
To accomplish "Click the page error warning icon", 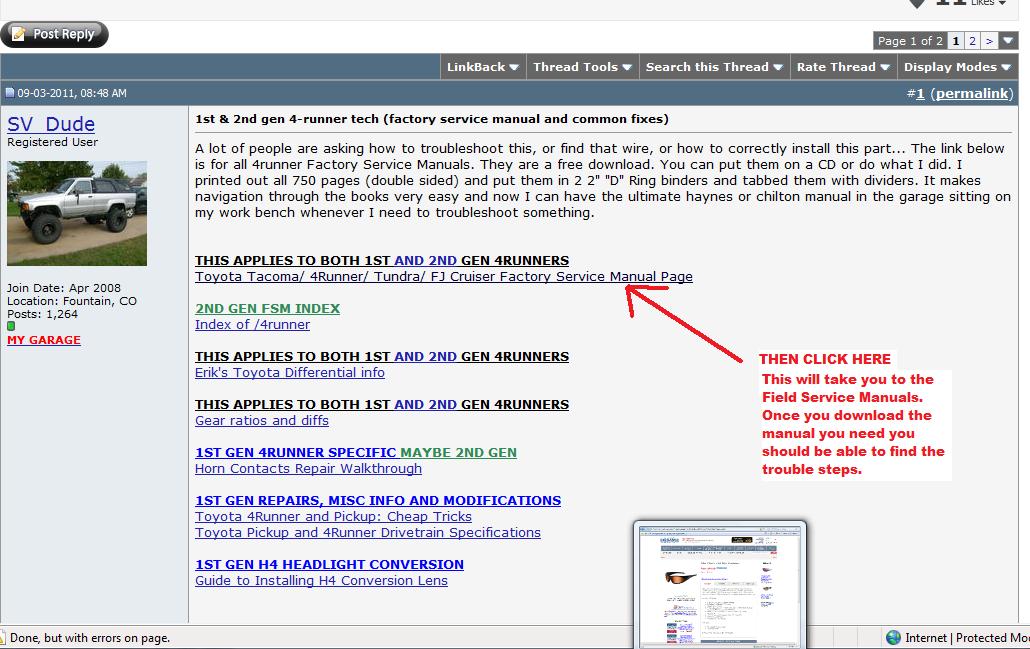I will tap(2, 637).
